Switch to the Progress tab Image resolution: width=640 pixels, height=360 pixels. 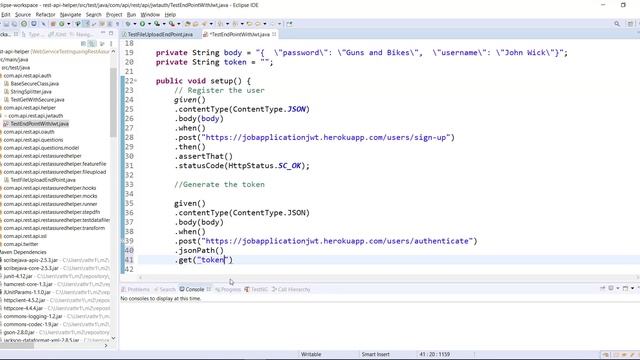(228, 289)
